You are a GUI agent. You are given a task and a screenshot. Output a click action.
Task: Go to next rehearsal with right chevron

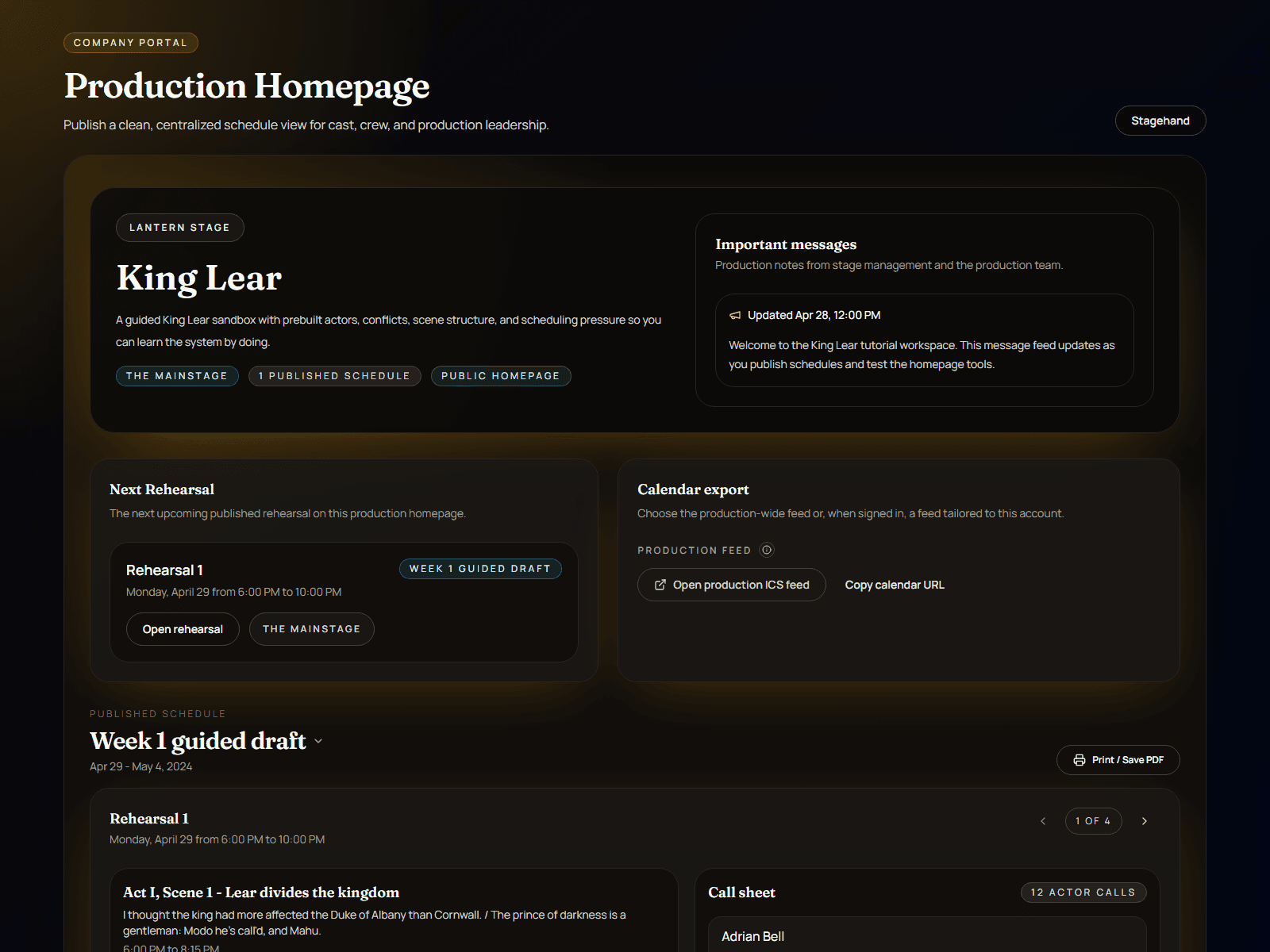point(1145,821)
